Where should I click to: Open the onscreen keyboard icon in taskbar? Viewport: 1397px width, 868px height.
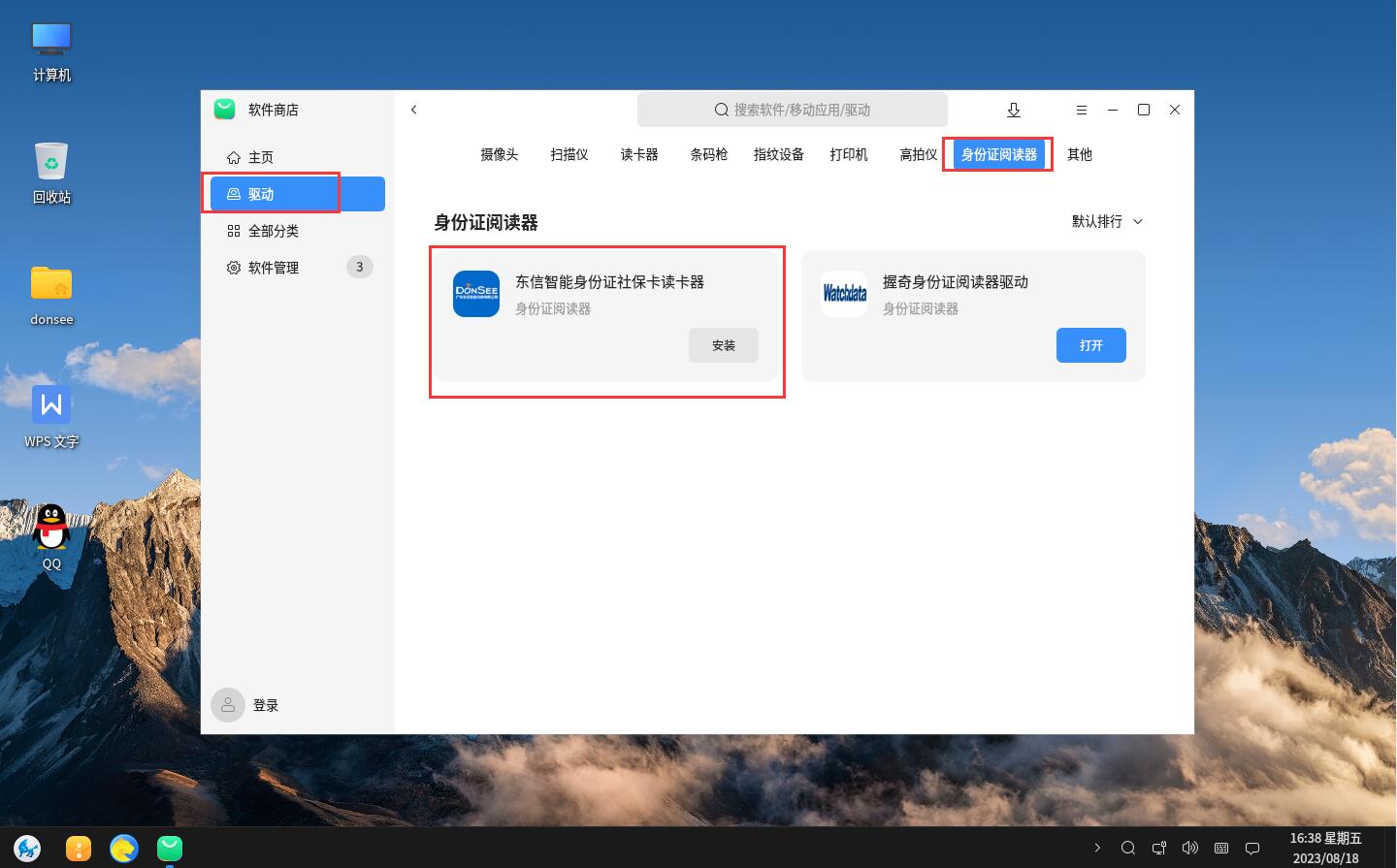(x=1221, y=848)
